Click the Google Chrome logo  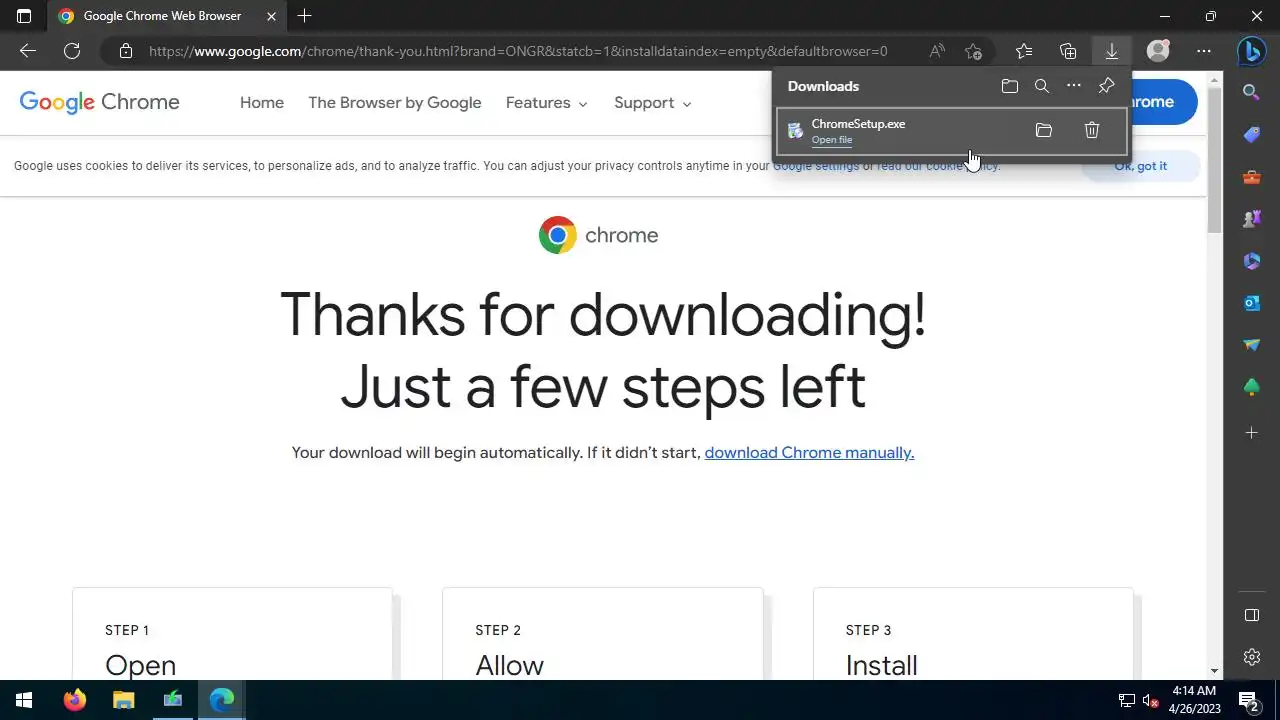pyautogui.click(x=100, y=102)
